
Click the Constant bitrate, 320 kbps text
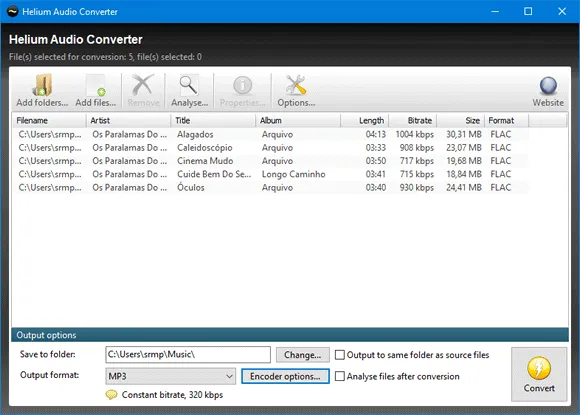coord(172,395)
